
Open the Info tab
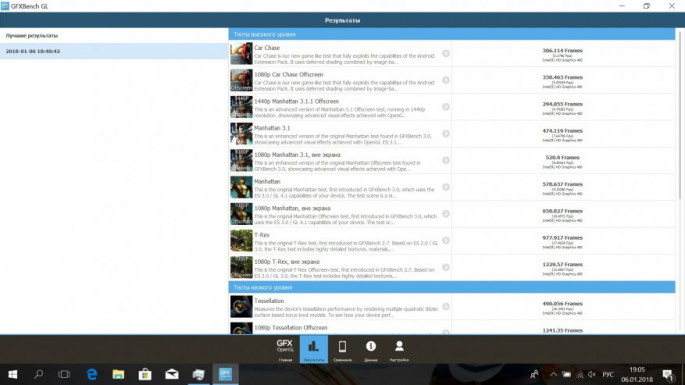[370, 350]
